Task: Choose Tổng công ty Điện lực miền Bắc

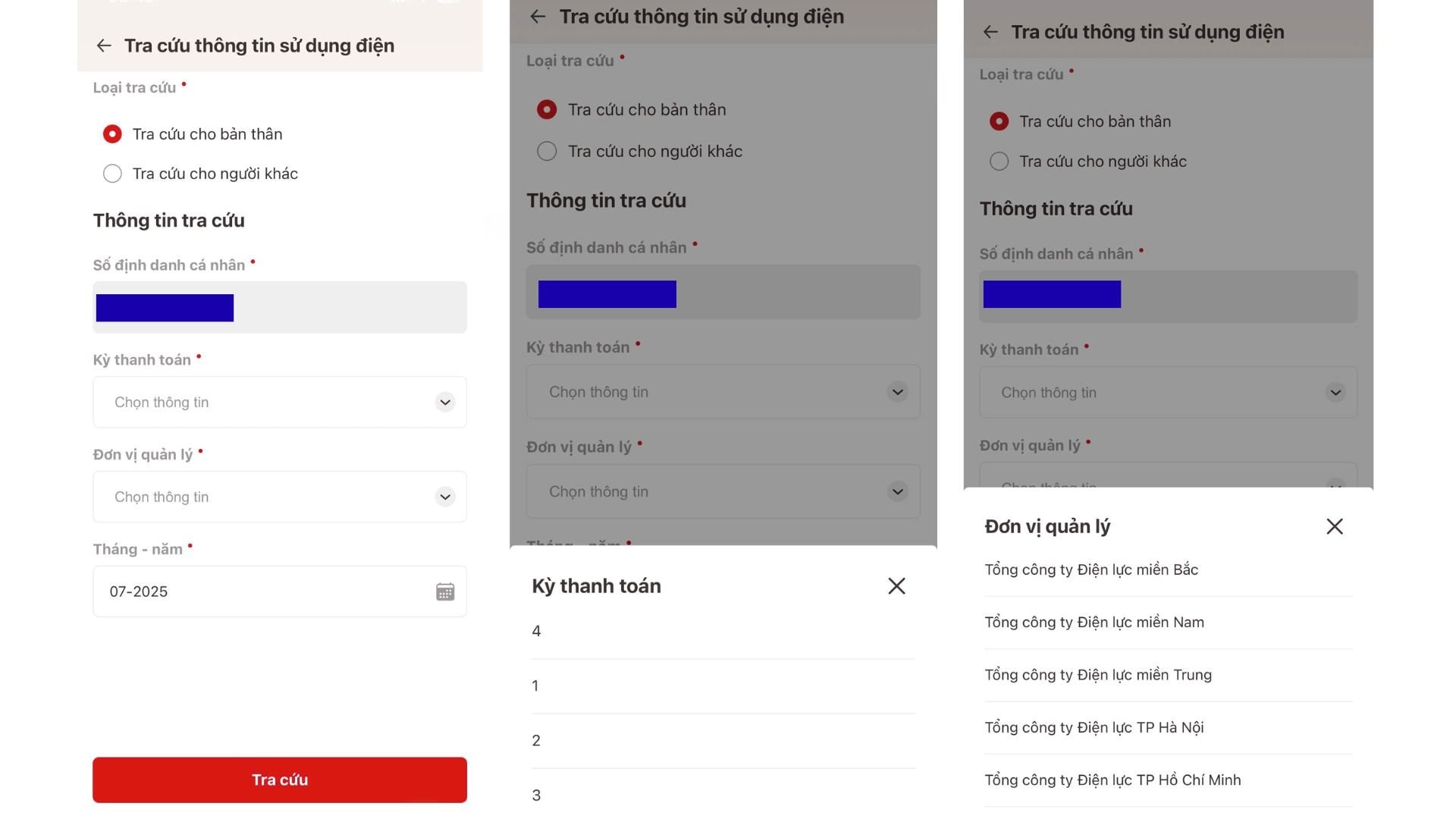Action: coord(1168,570)
